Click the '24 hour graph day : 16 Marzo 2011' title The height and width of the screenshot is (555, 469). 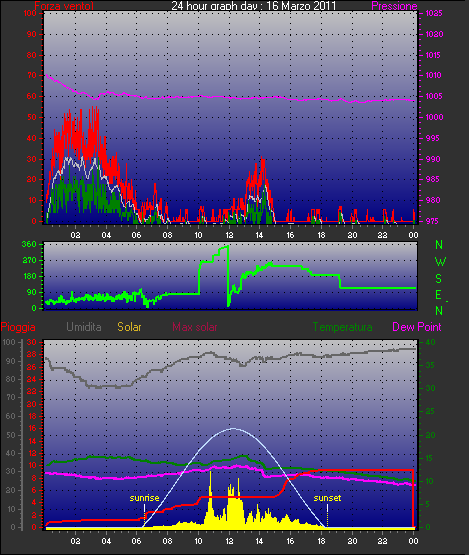(254, 5)
